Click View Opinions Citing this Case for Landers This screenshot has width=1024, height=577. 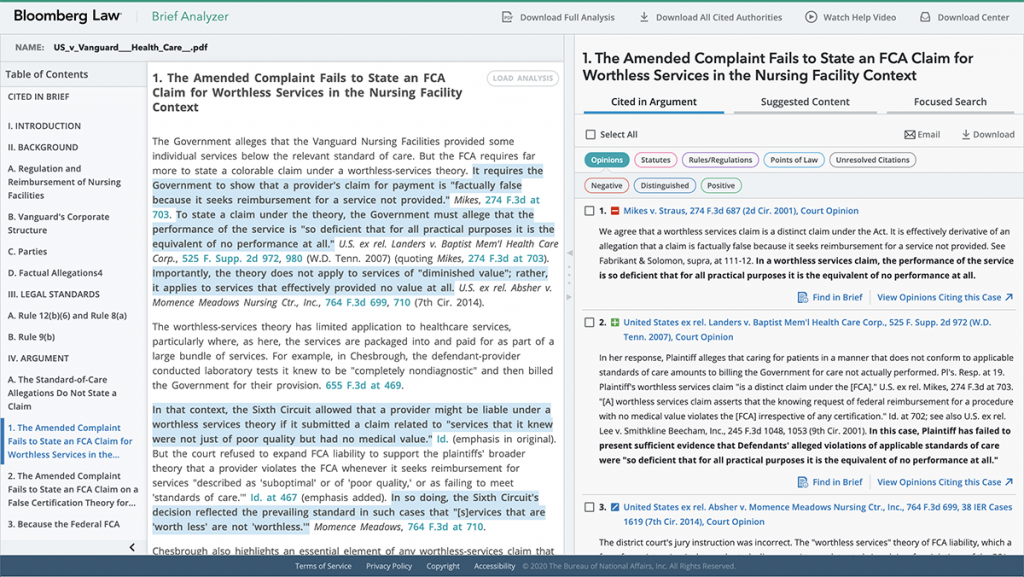tap(938, 482)
